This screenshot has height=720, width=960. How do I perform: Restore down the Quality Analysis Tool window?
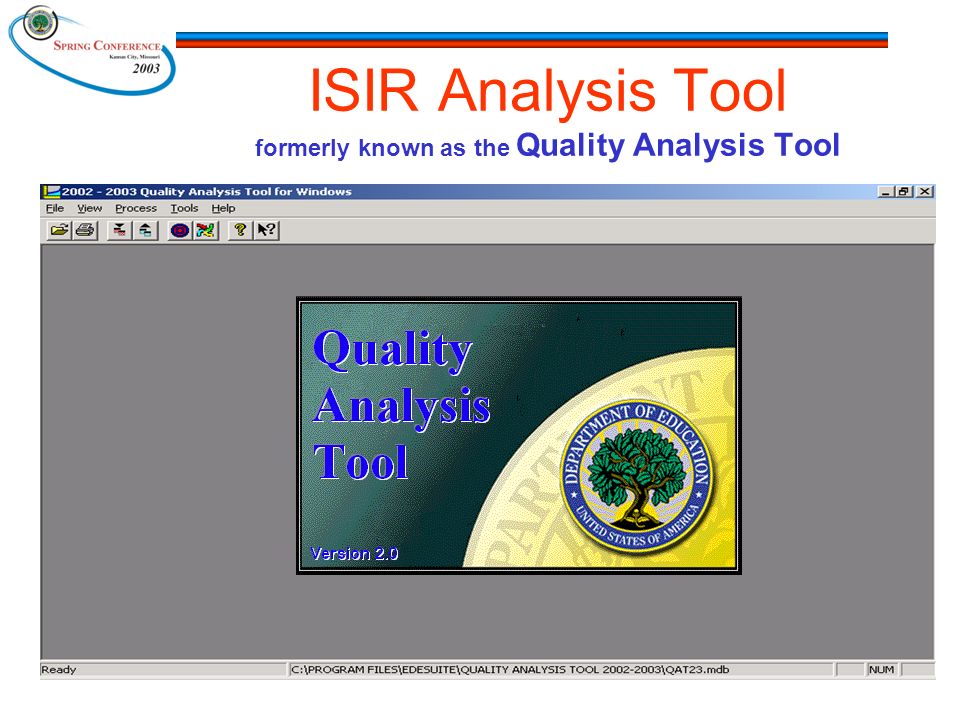(x=904, y=192)
